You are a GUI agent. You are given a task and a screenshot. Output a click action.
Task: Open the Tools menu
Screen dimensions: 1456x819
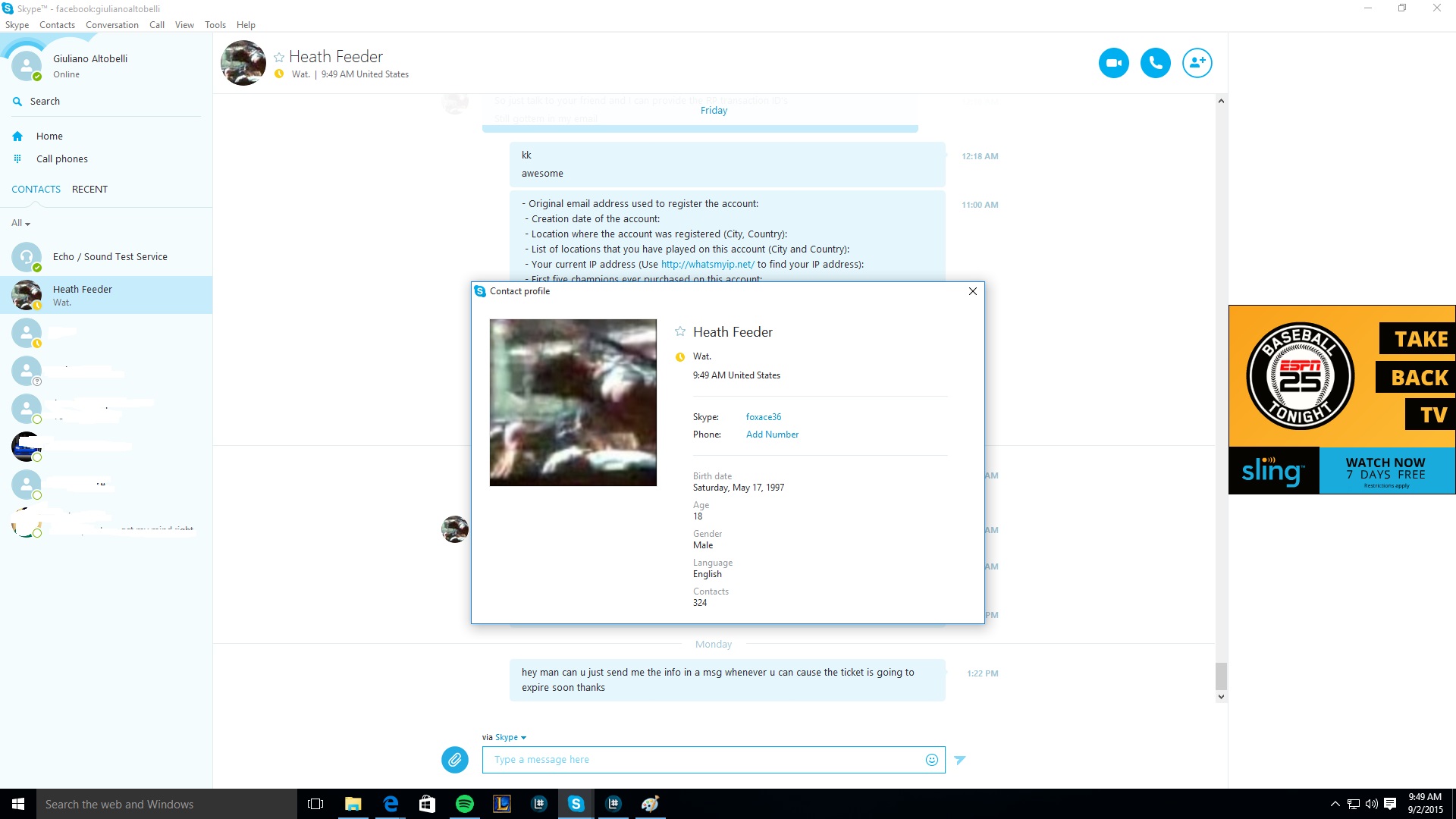click(x=215, y=25)
